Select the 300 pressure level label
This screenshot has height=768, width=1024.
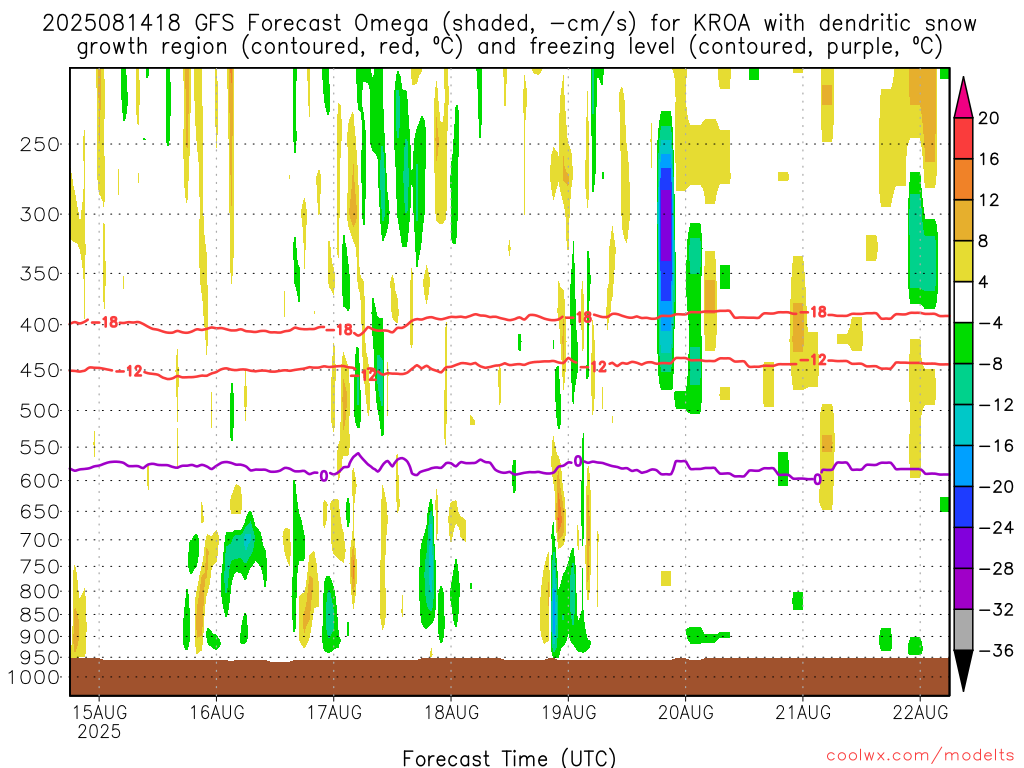point(40,214)
